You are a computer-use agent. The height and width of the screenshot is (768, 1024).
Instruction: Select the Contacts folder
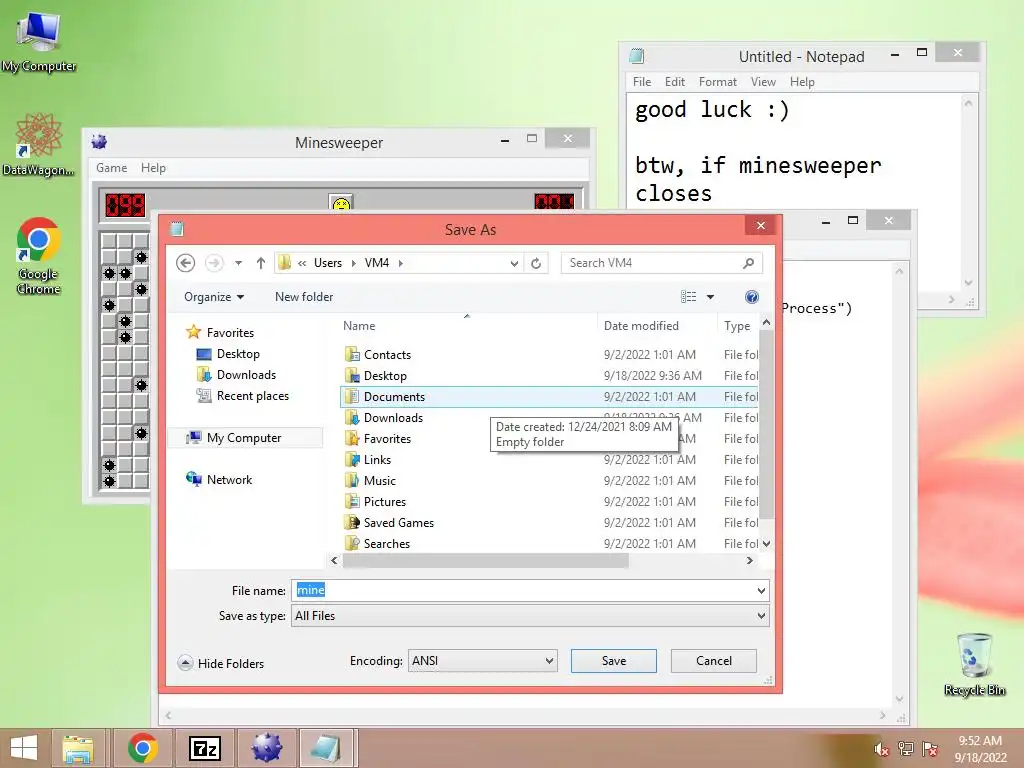(x=387, y=355)
